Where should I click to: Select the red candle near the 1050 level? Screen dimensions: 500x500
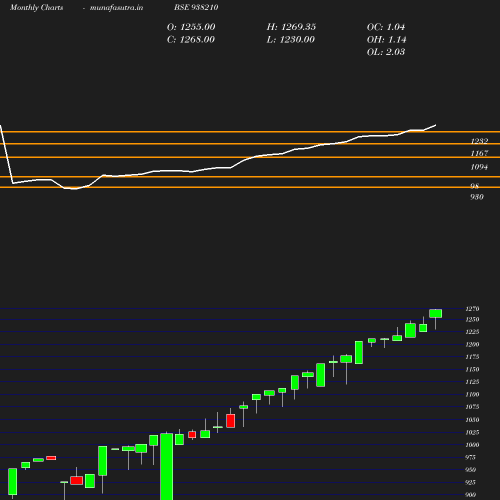tap(230, 421)
